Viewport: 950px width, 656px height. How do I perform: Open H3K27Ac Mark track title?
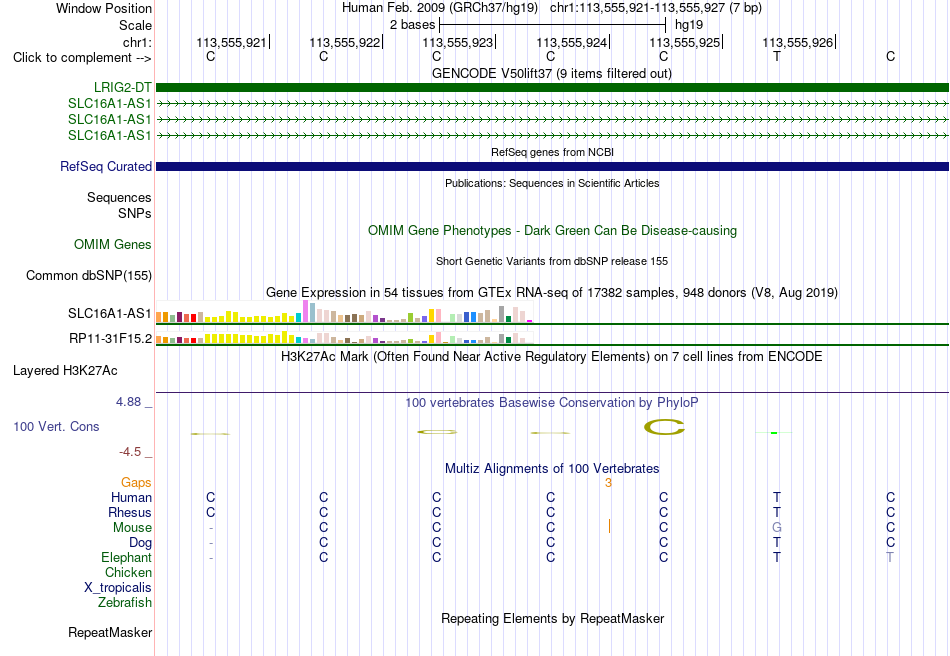point(552,356)
